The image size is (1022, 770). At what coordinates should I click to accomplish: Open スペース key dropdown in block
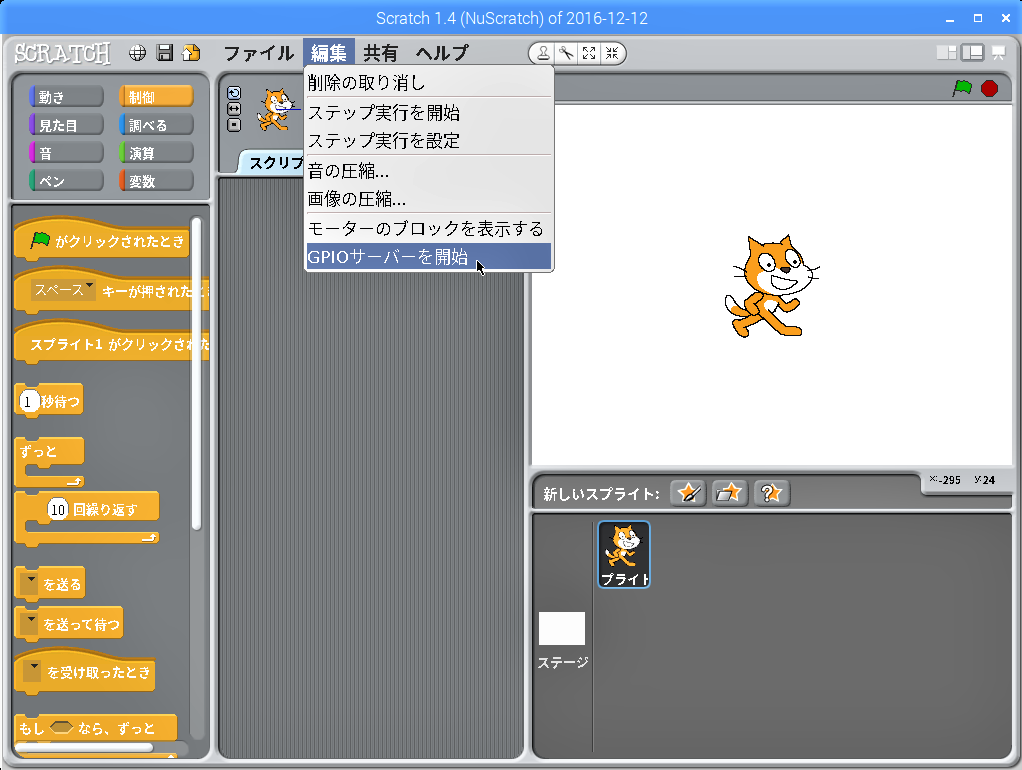pyautogui.click(x=63, y=290)
